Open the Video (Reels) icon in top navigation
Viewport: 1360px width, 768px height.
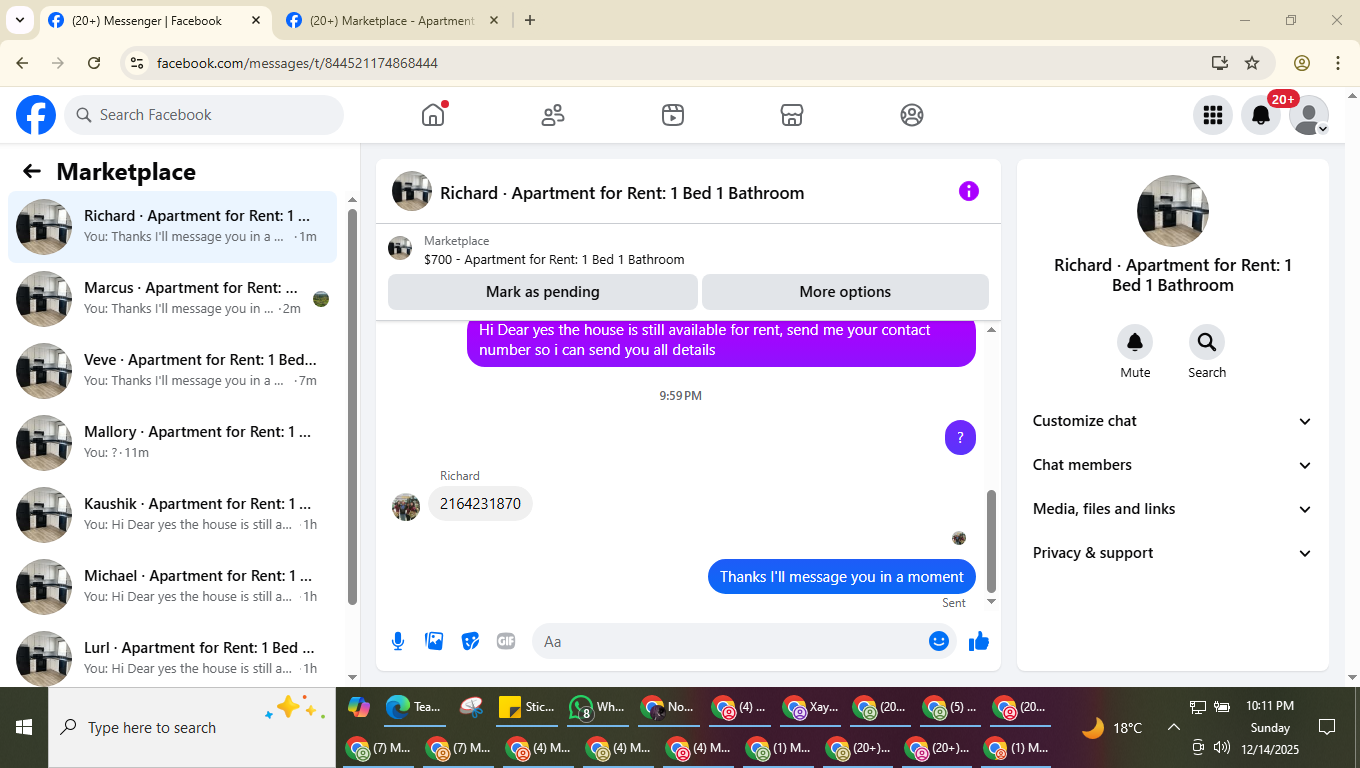point(673,115)
